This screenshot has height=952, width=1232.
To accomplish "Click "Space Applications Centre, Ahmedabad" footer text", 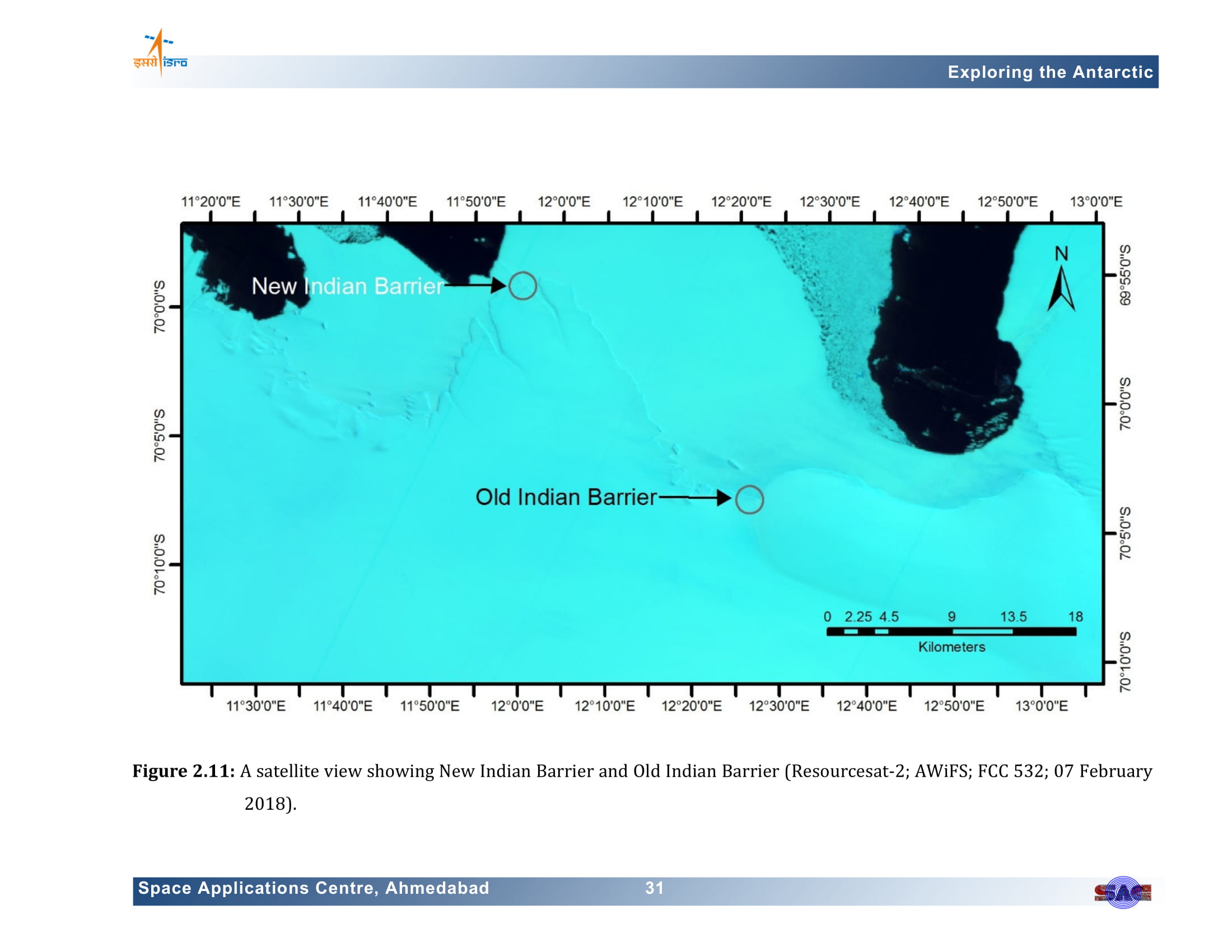I will (x=313, y=888).
